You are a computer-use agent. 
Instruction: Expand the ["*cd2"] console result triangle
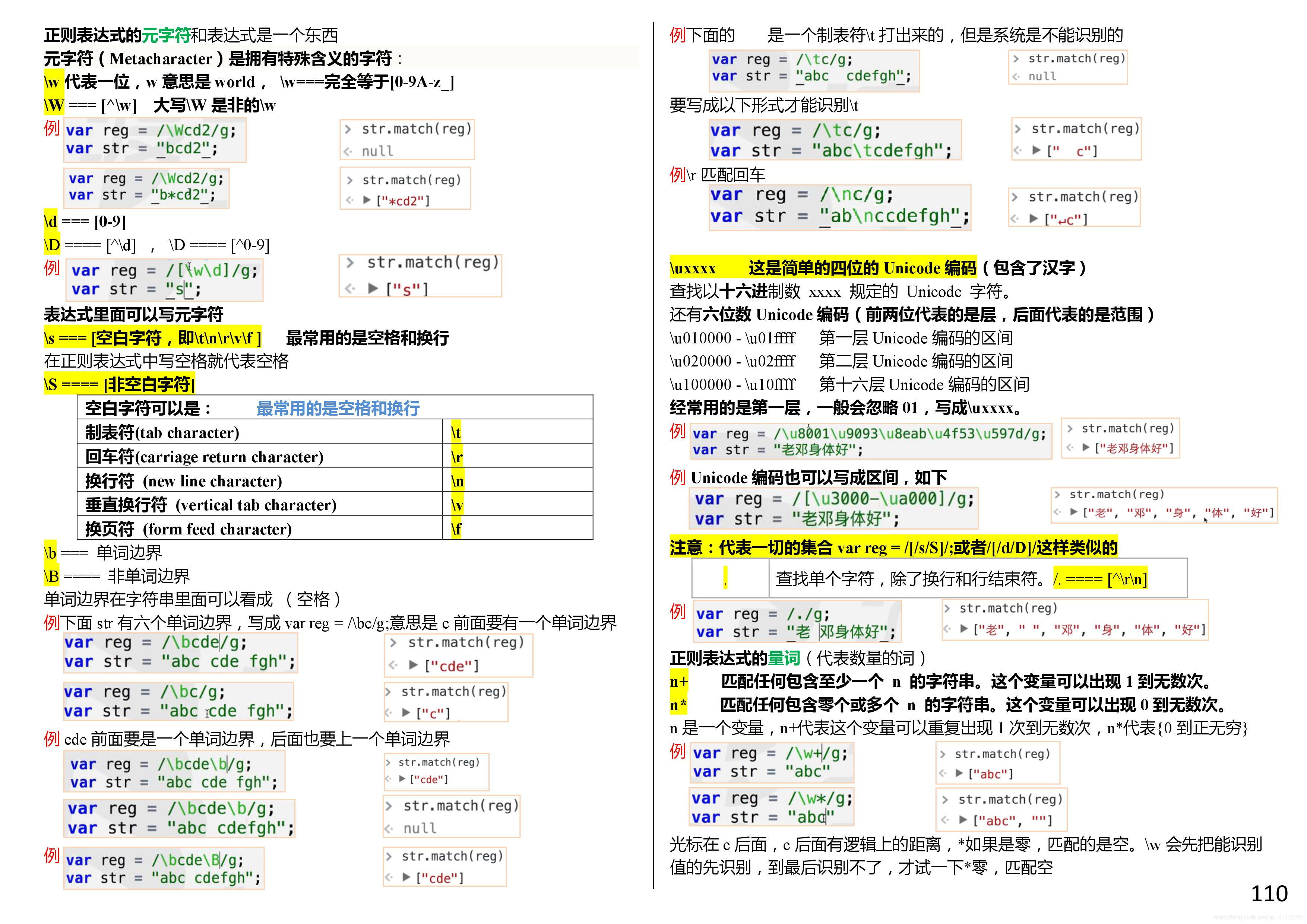click(367, 200)
